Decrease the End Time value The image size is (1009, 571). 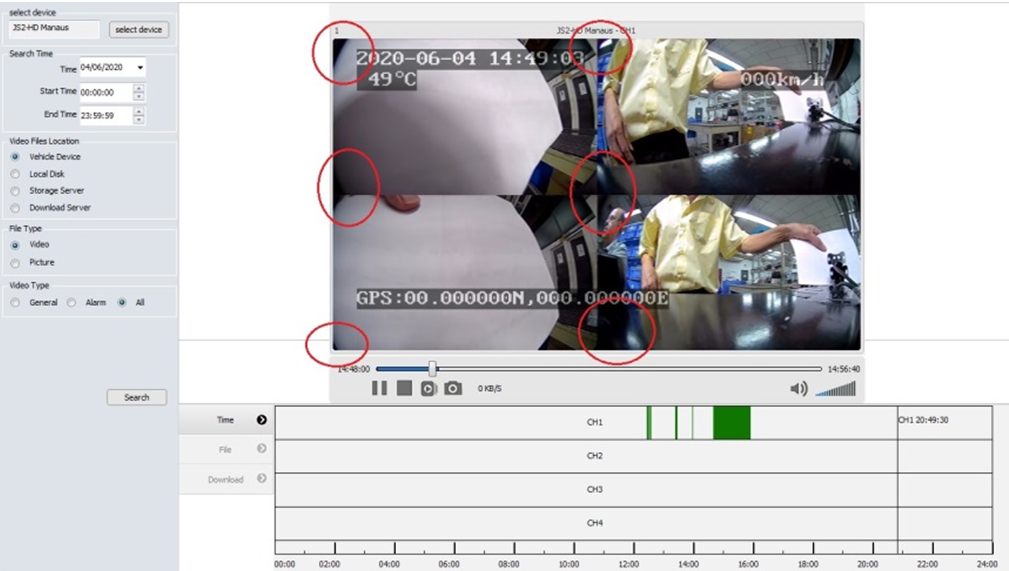coord(138,120)
